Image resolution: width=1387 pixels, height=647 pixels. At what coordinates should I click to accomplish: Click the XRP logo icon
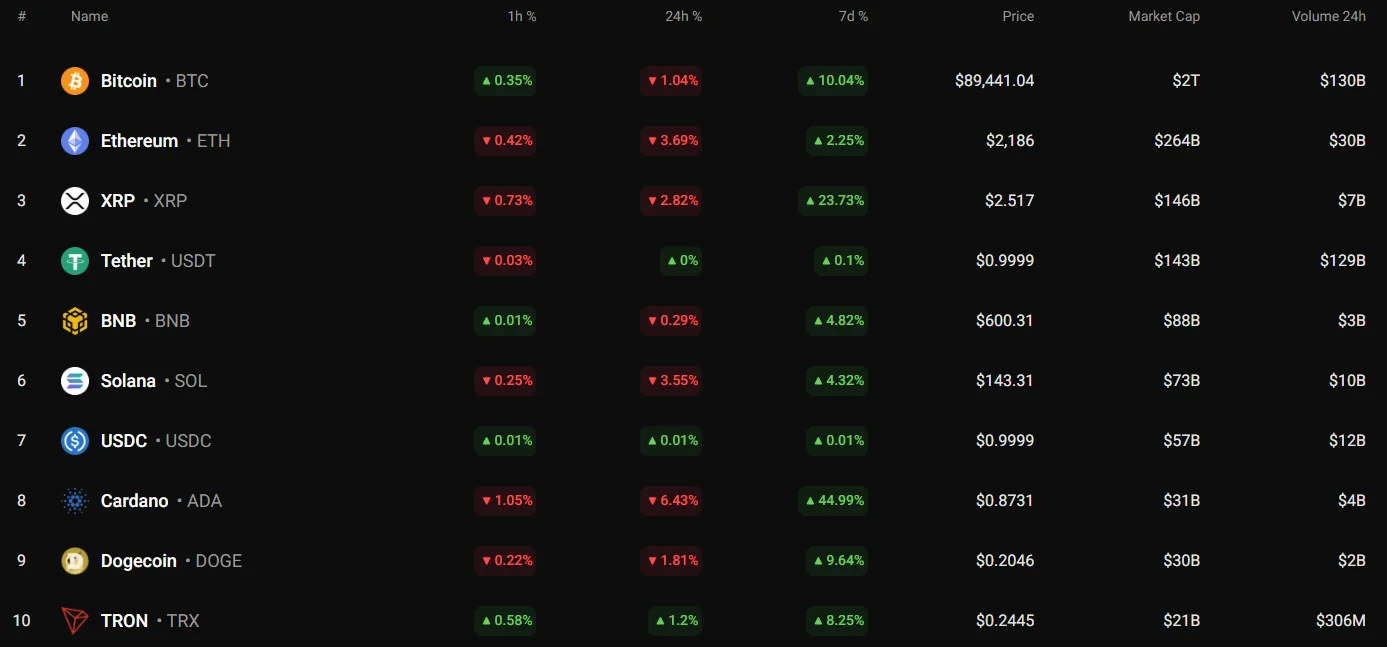75,201
